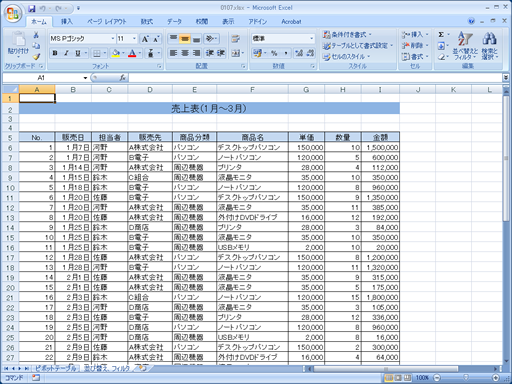Click セルのスタイル button
512x384 pixels.
(347, 57)
